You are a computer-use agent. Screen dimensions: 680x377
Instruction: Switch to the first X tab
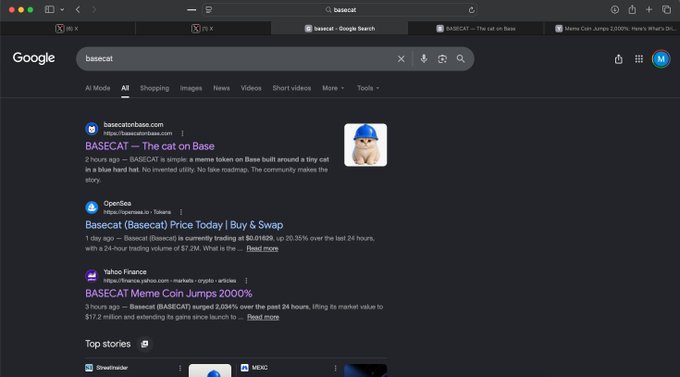[x=67, y=29]
